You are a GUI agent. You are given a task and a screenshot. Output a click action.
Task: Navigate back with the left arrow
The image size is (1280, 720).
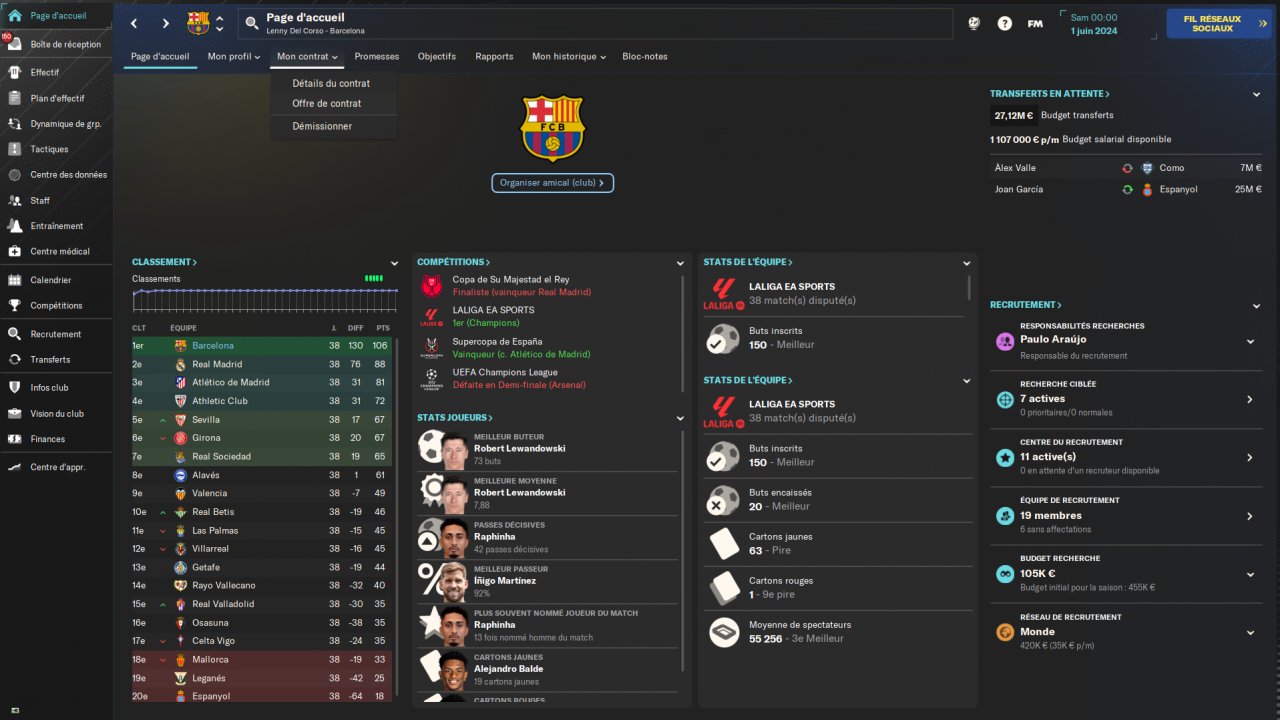[x=135, y=23]
